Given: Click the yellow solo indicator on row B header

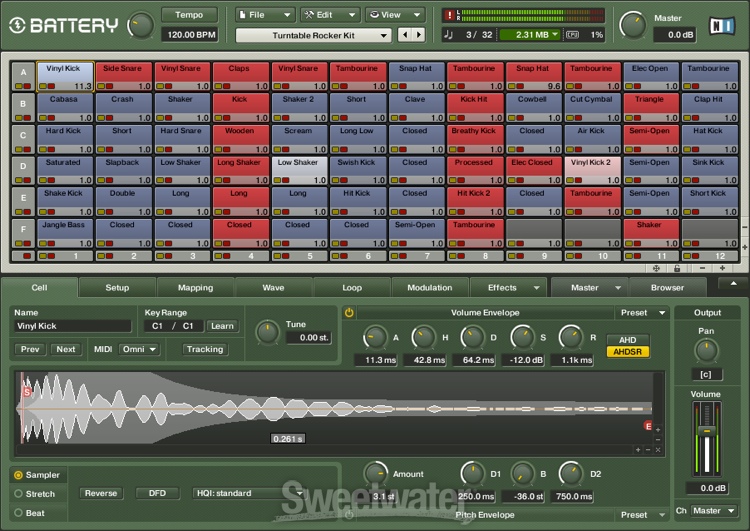Looking at the screenshot, I should 19,118.
